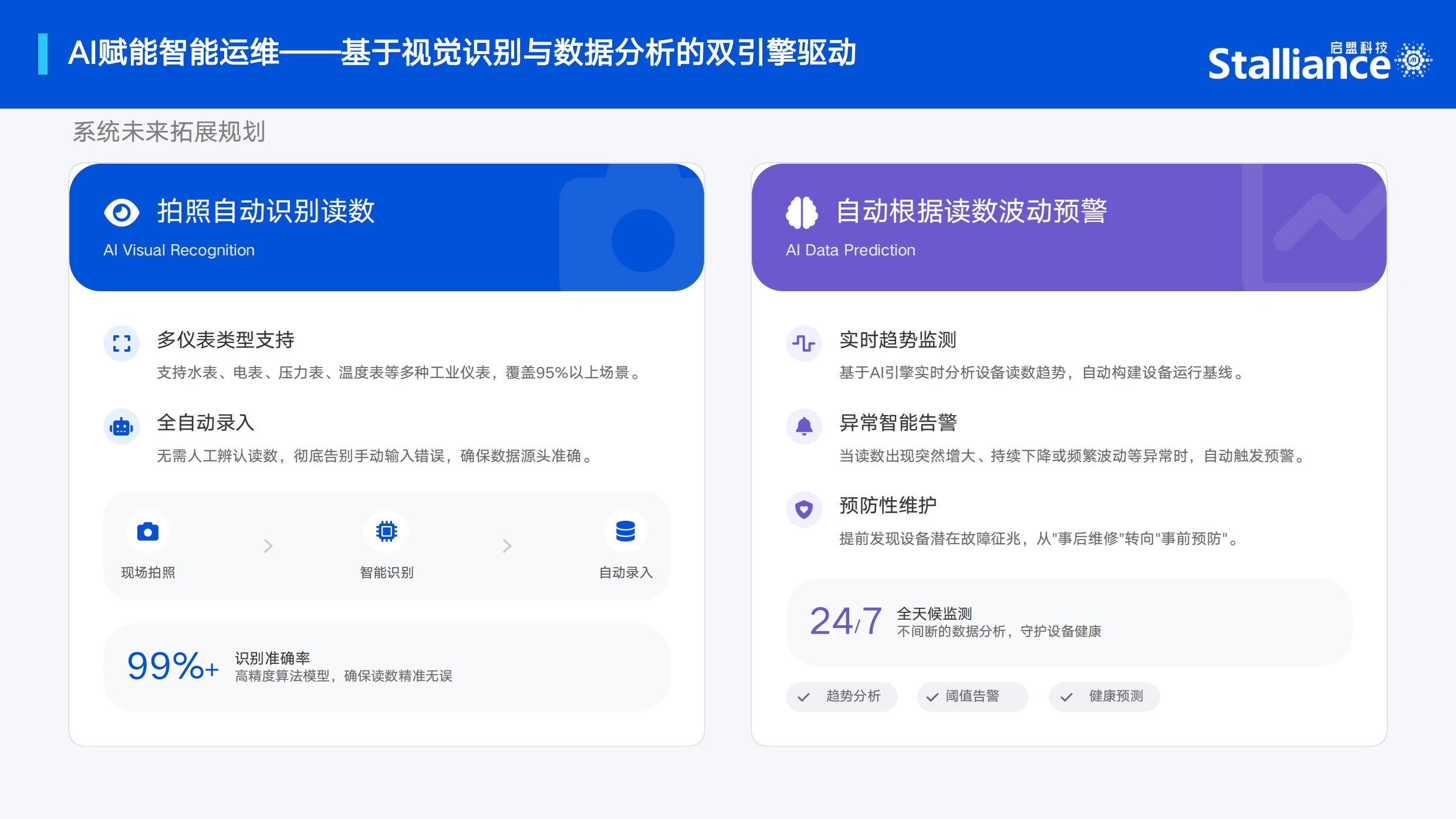This screenshot has height=819, width=1456.
Task: Click the bell icon for 异常智能告警
Action: [803, 426]
